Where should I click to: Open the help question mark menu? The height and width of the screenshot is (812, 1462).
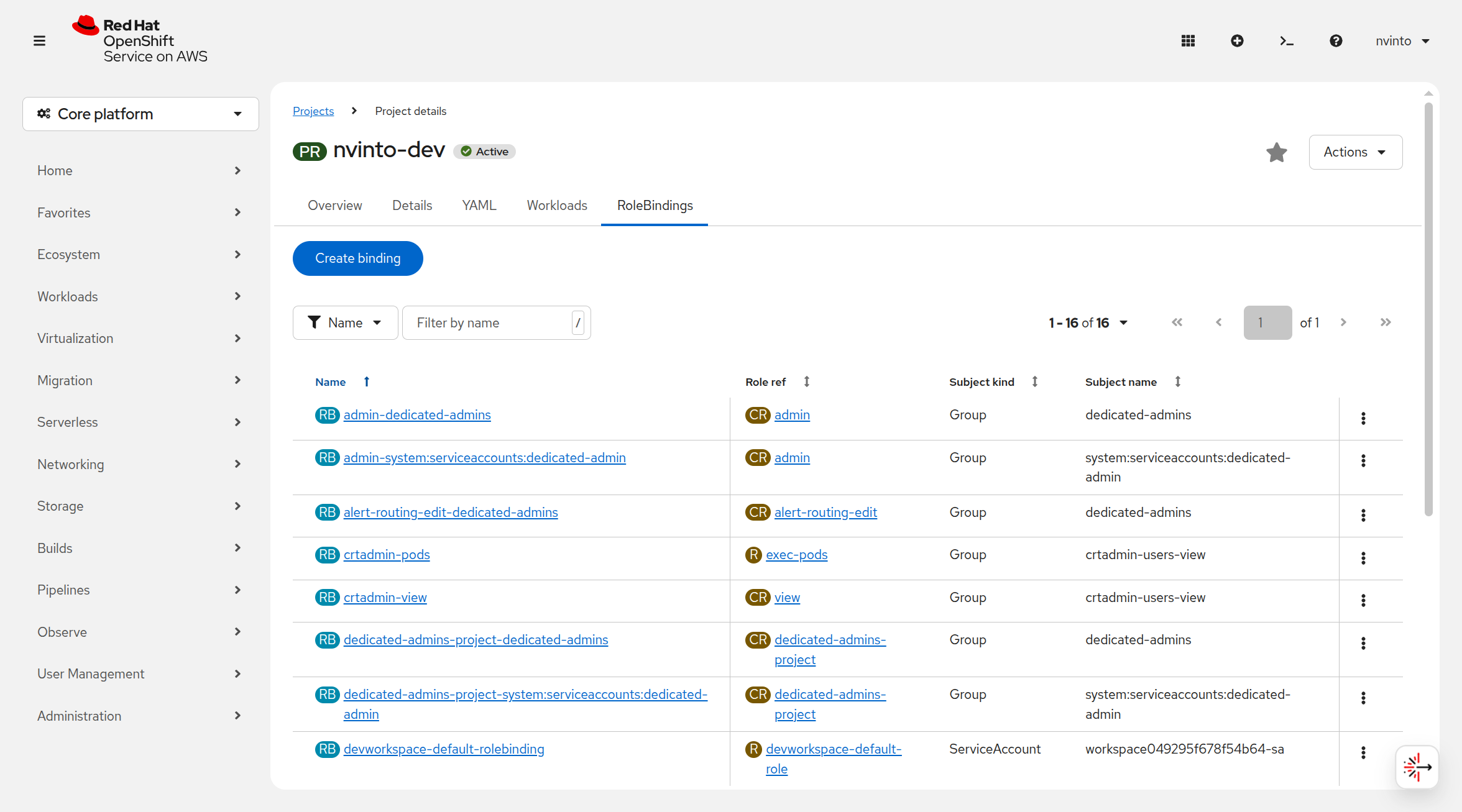[x=1336, y=41]
